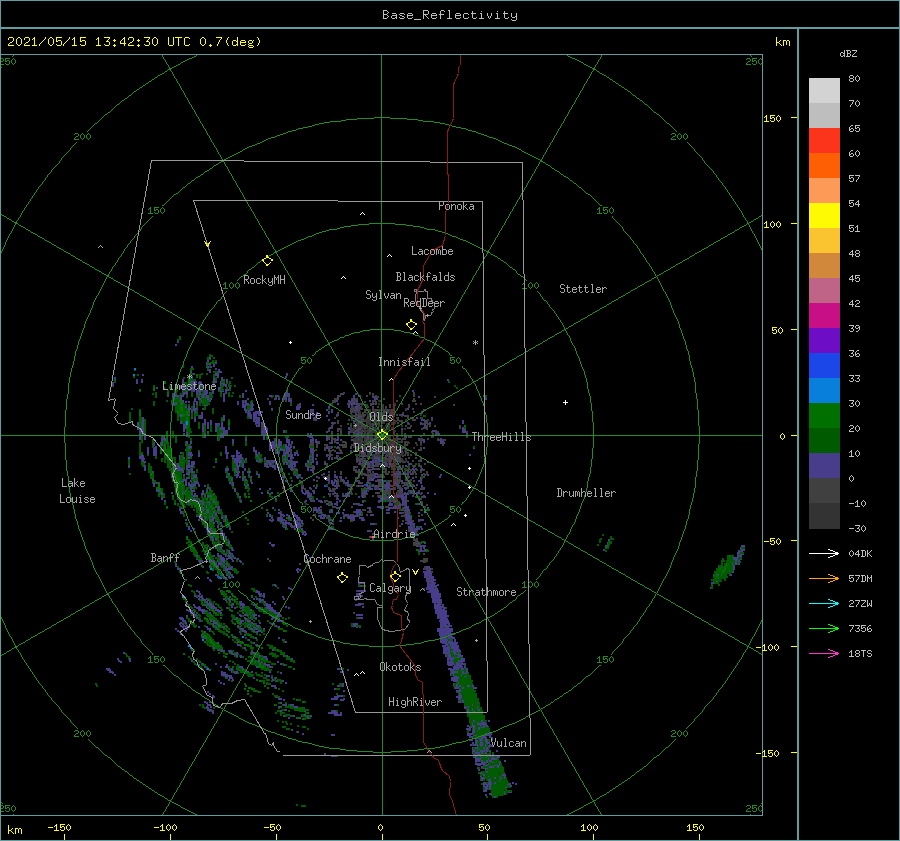Pick the purple 36-39 dBZ legend swatch
The image size is (900, 841).
(x=824, y=341)
